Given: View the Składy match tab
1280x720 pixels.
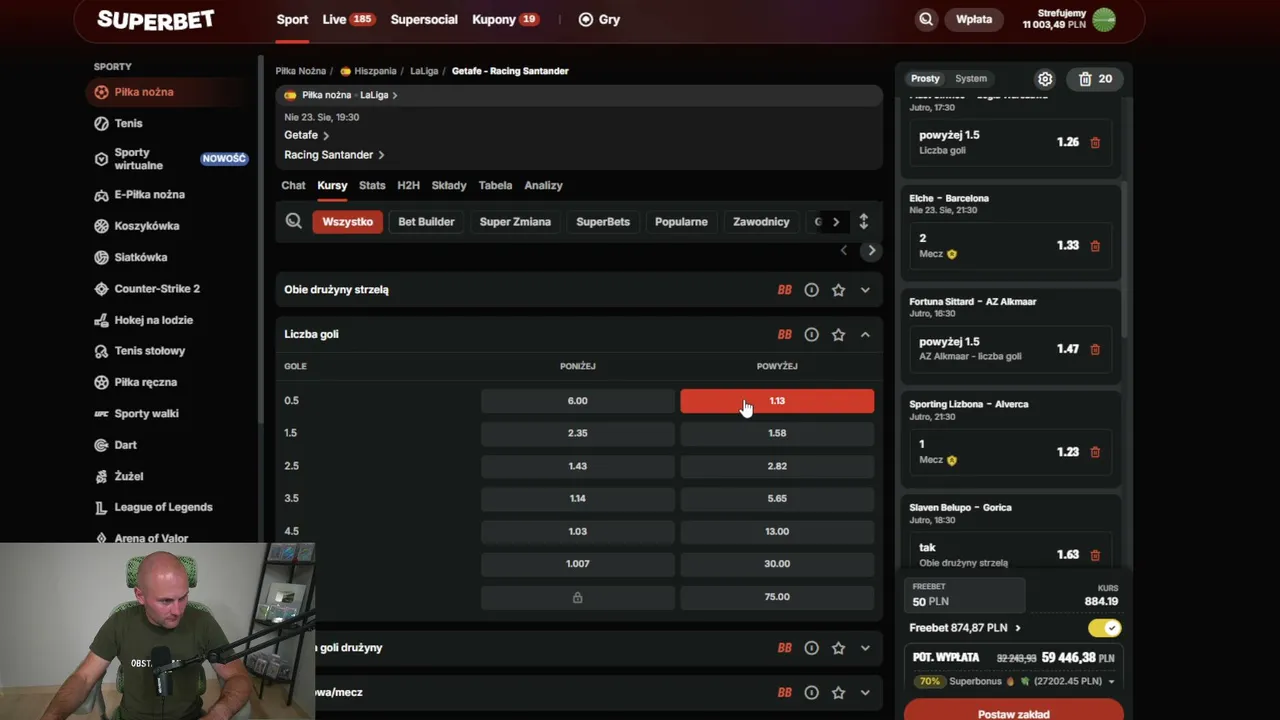Looking at the screenshot, I should click(449, 186).
